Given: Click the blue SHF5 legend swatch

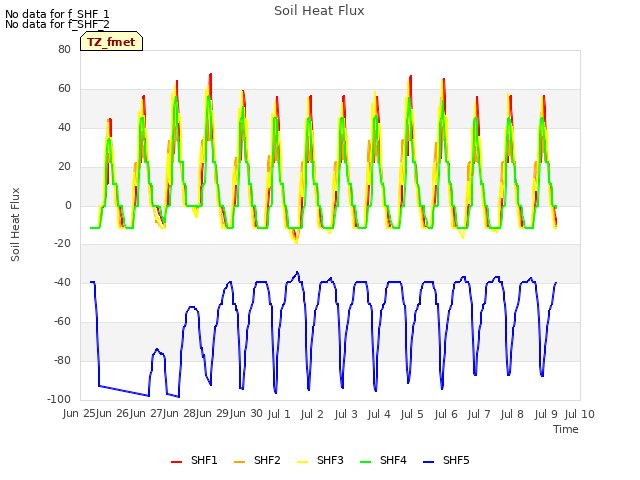Looking at the screenshot, I should (x=429, y=462).
